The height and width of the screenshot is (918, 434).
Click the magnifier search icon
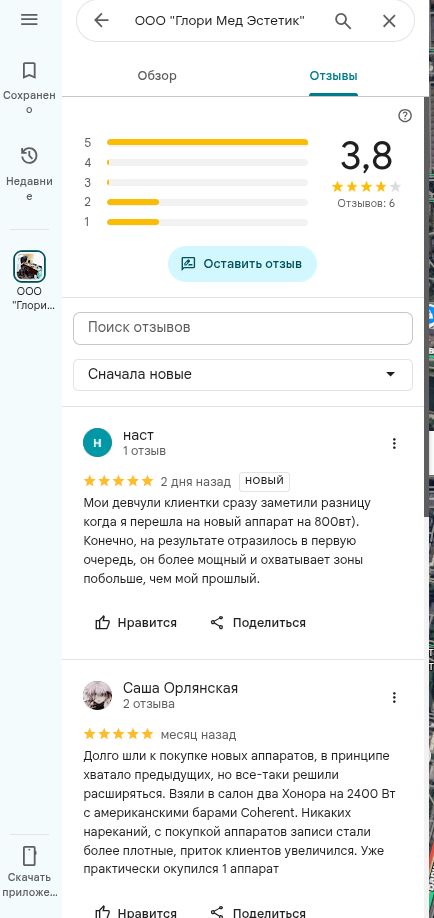point(343,21)
